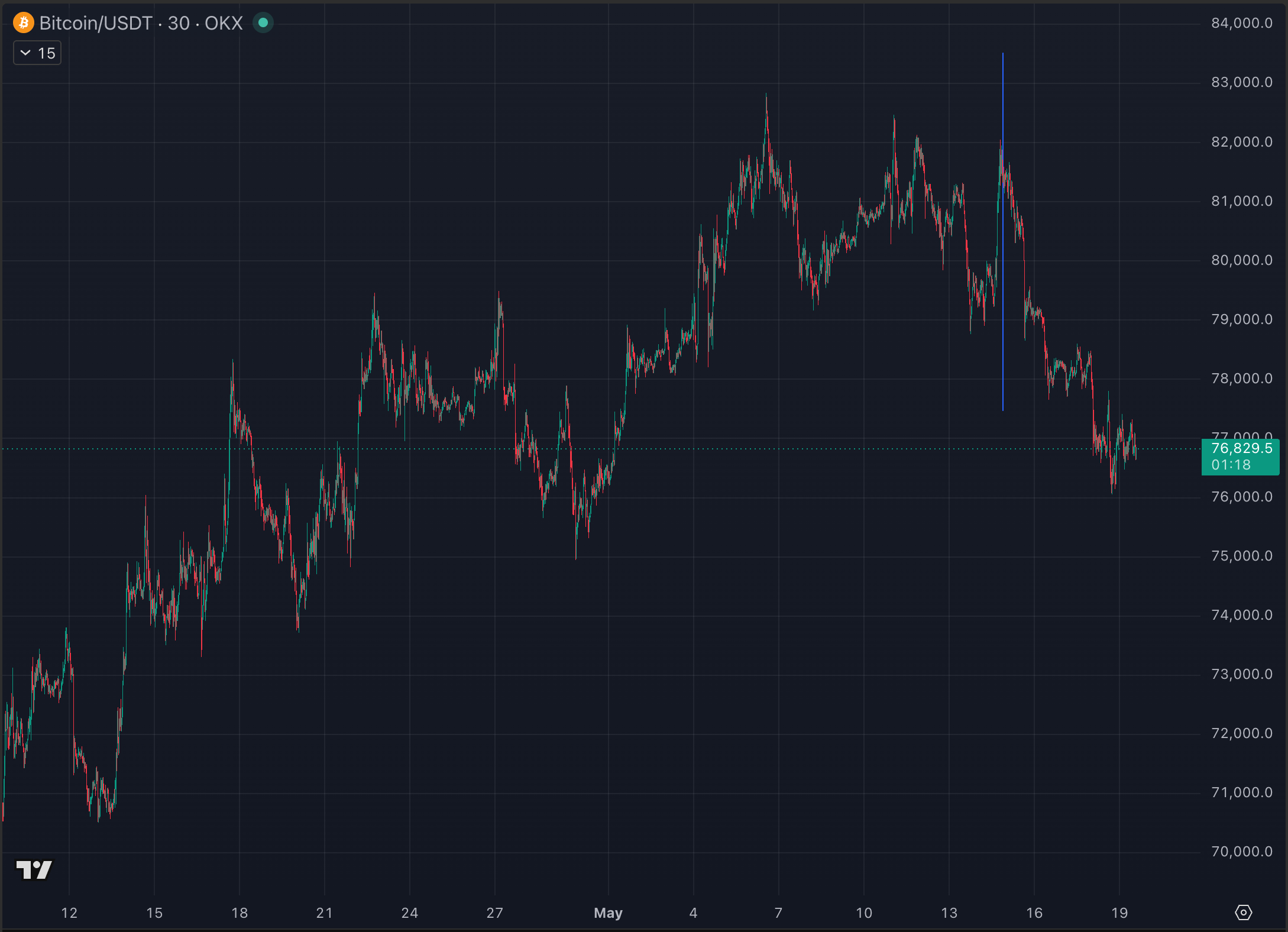Click date 13 on the time axis
The image size is (1288, 932).
click(949, 913)
